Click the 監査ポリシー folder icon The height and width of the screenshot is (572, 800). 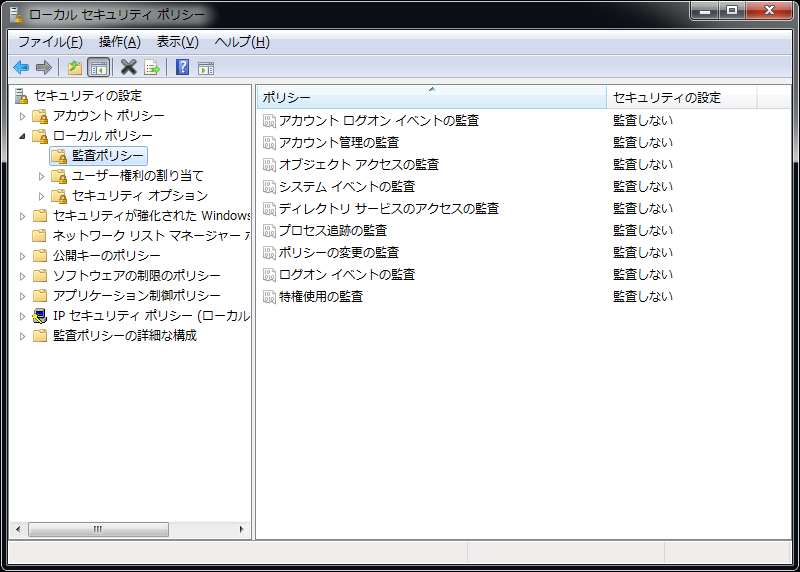click(x=59, y=156)
